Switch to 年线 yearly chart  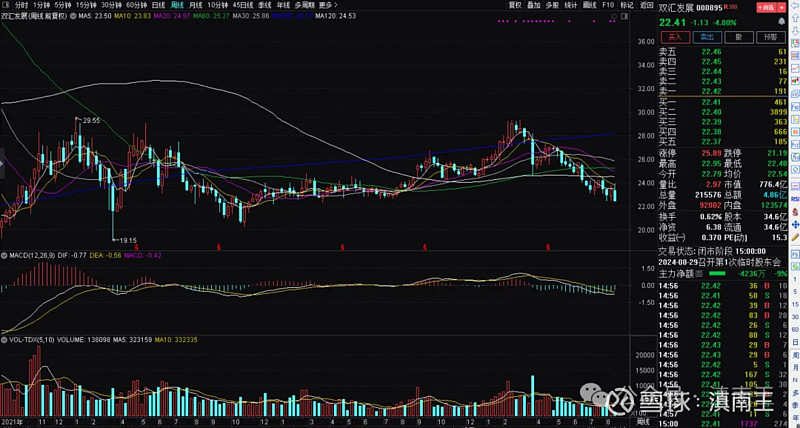(283, 5)
